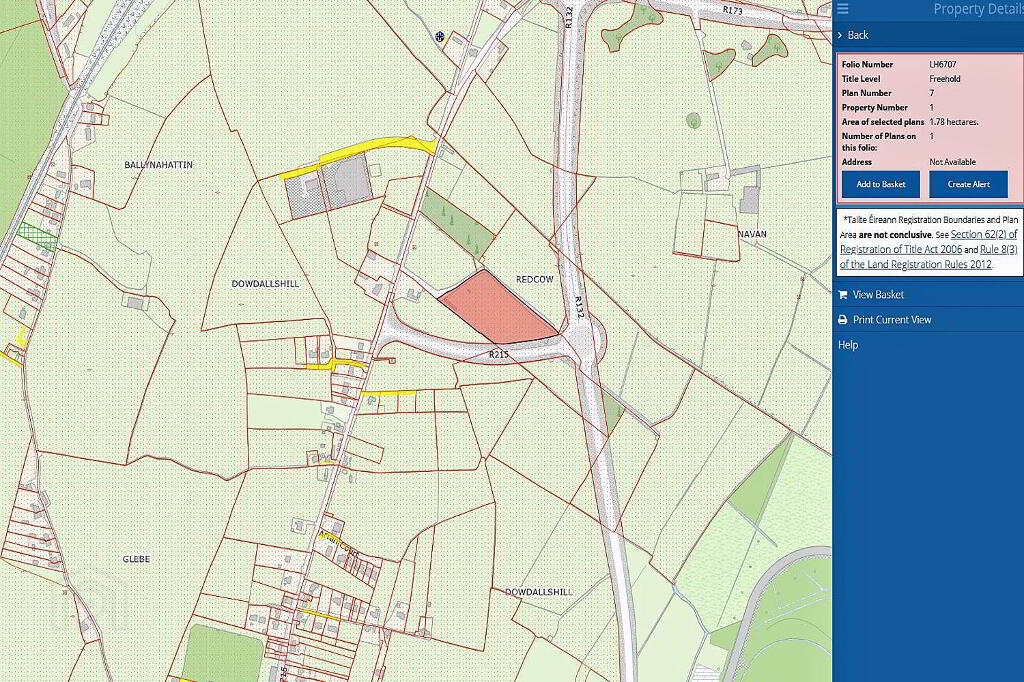Click the Back chevron arrow
The height and width of the screenshot is (682, 1024).
tap(840, 35)
